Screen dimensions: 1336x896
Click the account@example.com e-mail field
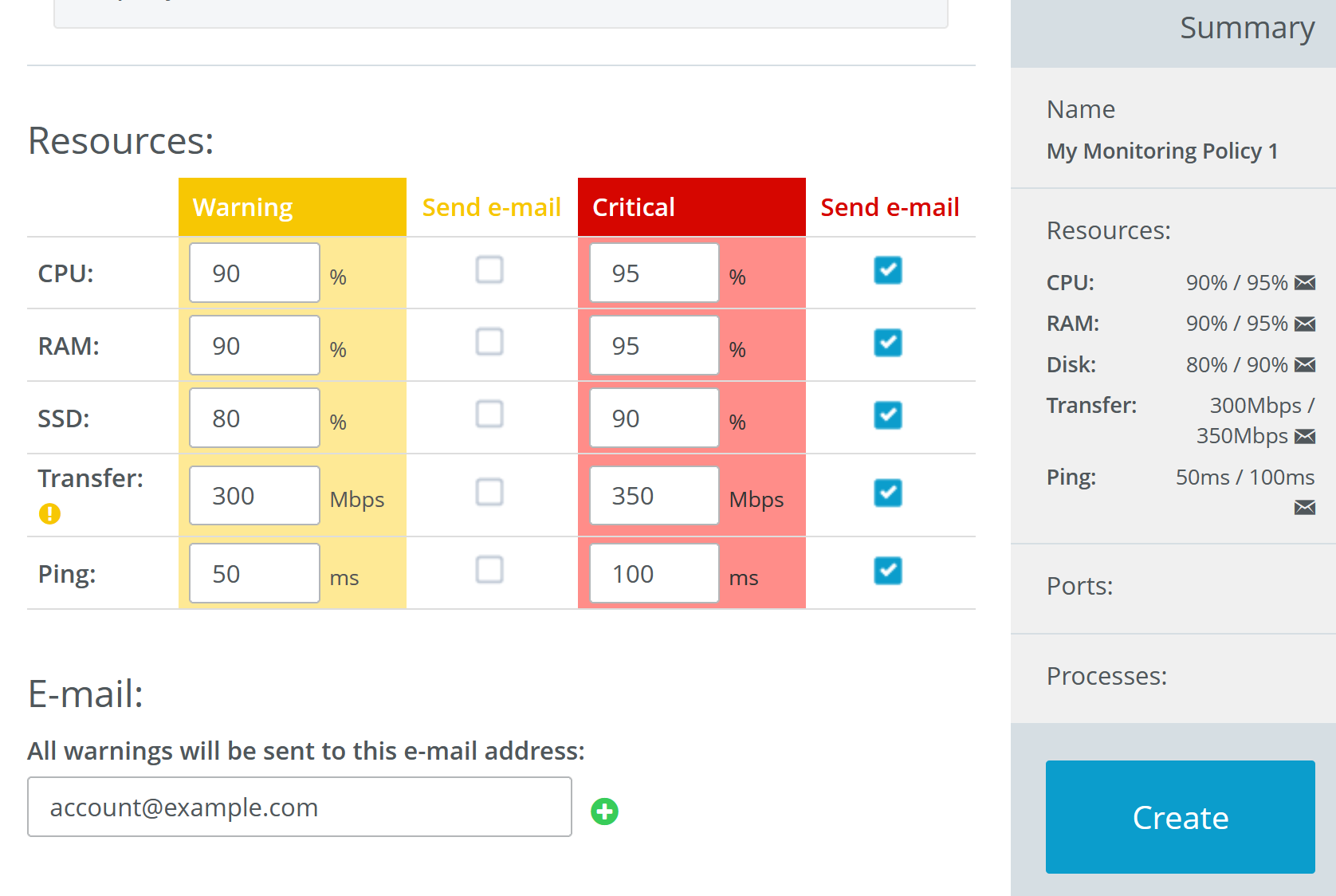(x=299, y=807)
